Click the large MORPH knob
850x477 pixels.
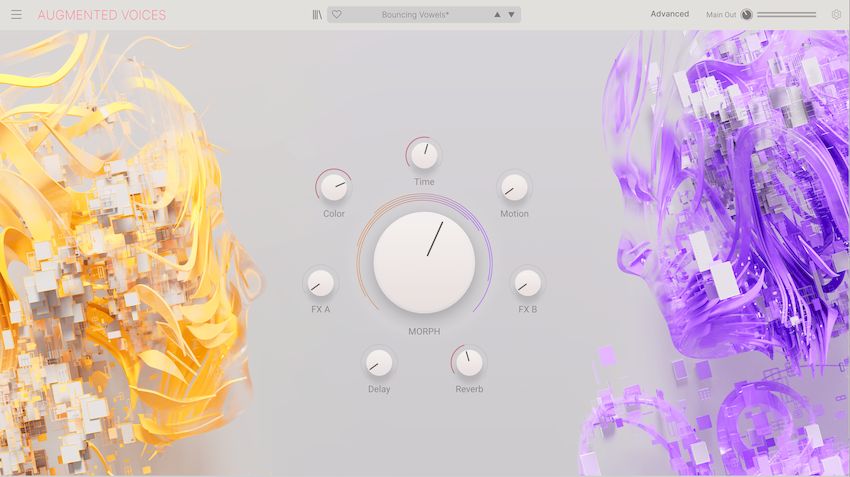(424, 262)
